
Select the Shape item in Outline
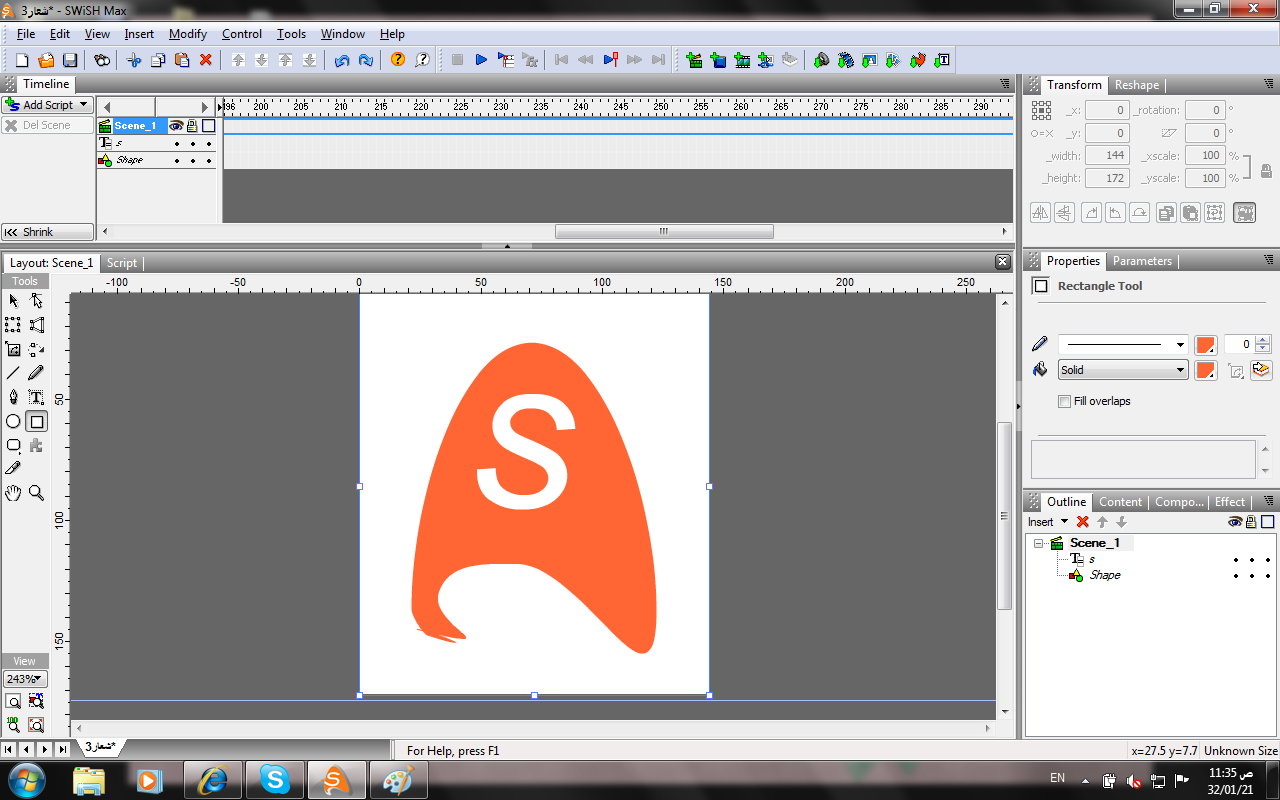click(1105, 575)
